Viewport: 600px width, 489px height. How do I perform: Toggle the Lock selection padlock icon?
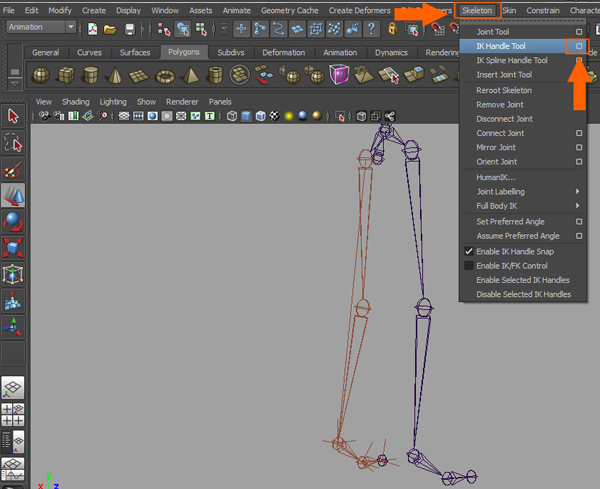coord(392,29)
